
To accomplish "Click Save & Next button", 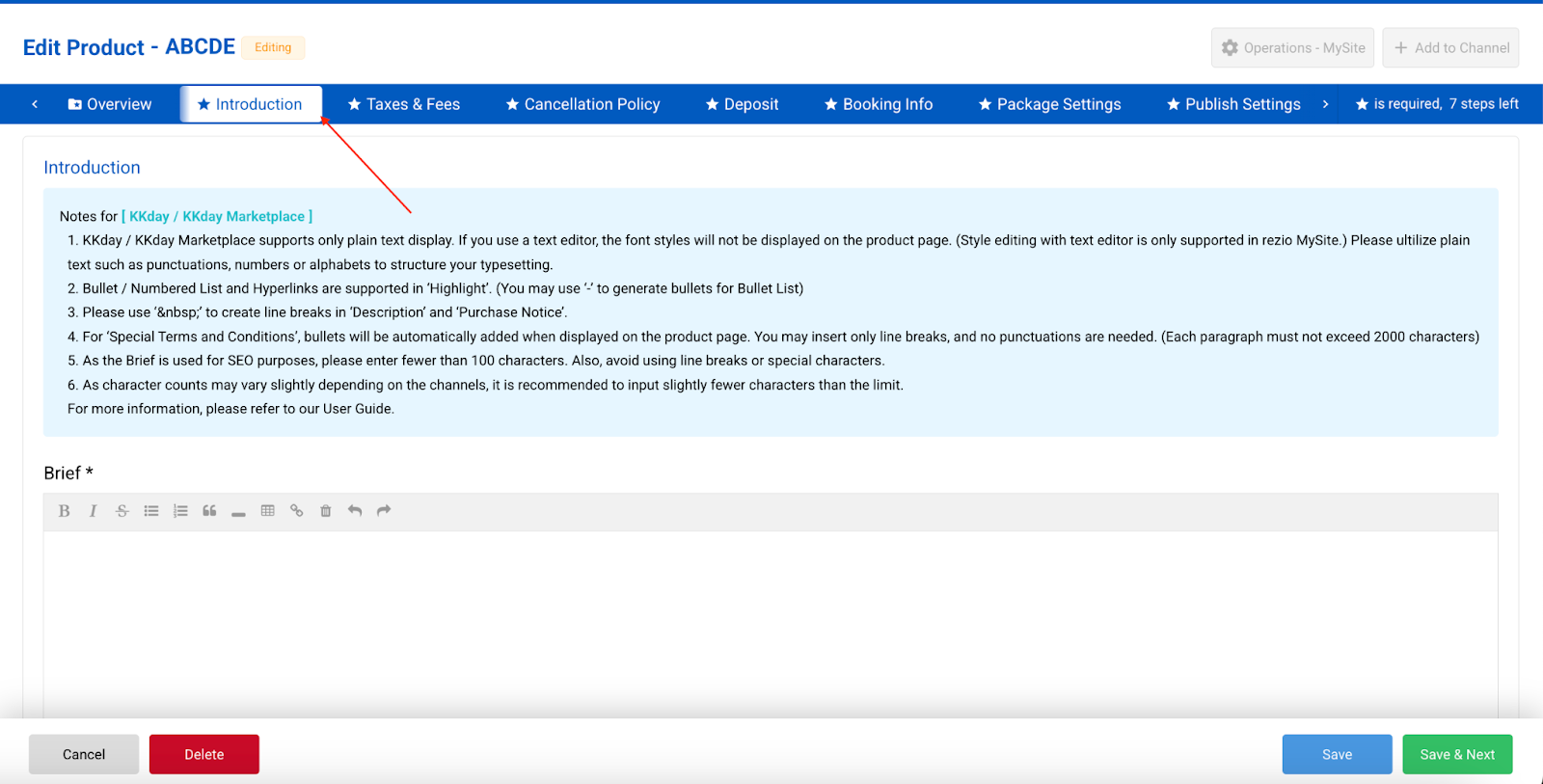I will 1457,754.
